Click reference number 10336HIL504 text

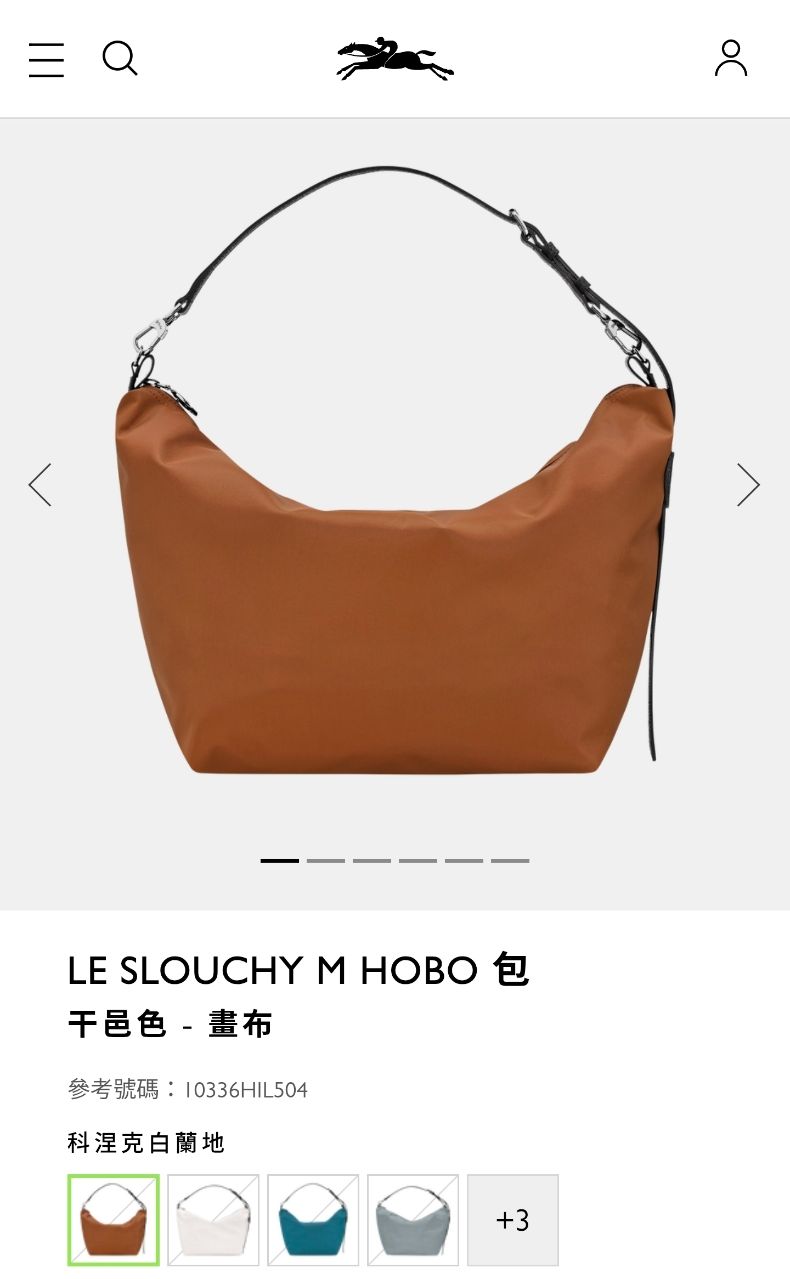(x=245, y=1089)
